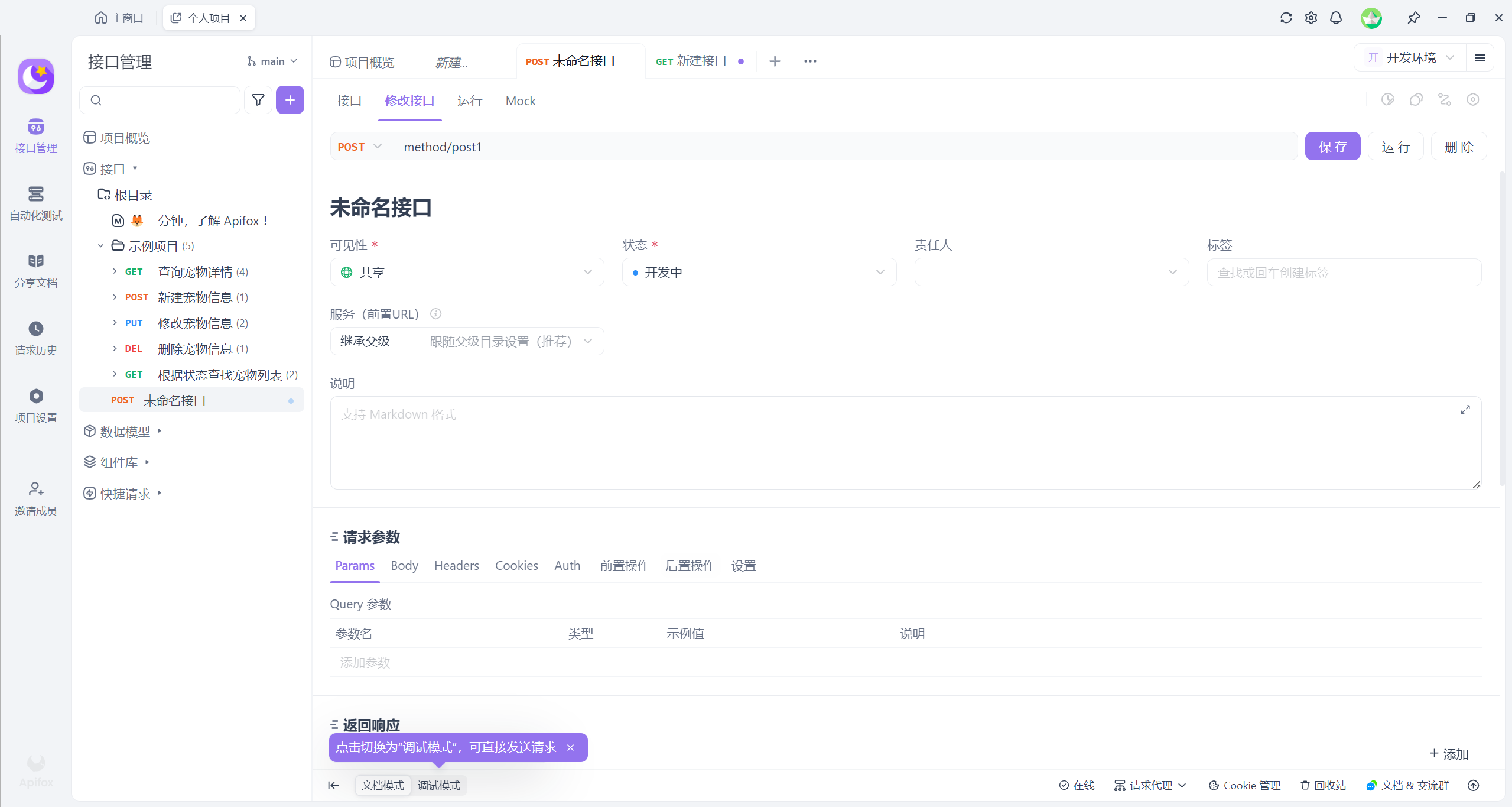
Task: Open the 回收站 recycle bin in status bar
Action: [1323, 785]
